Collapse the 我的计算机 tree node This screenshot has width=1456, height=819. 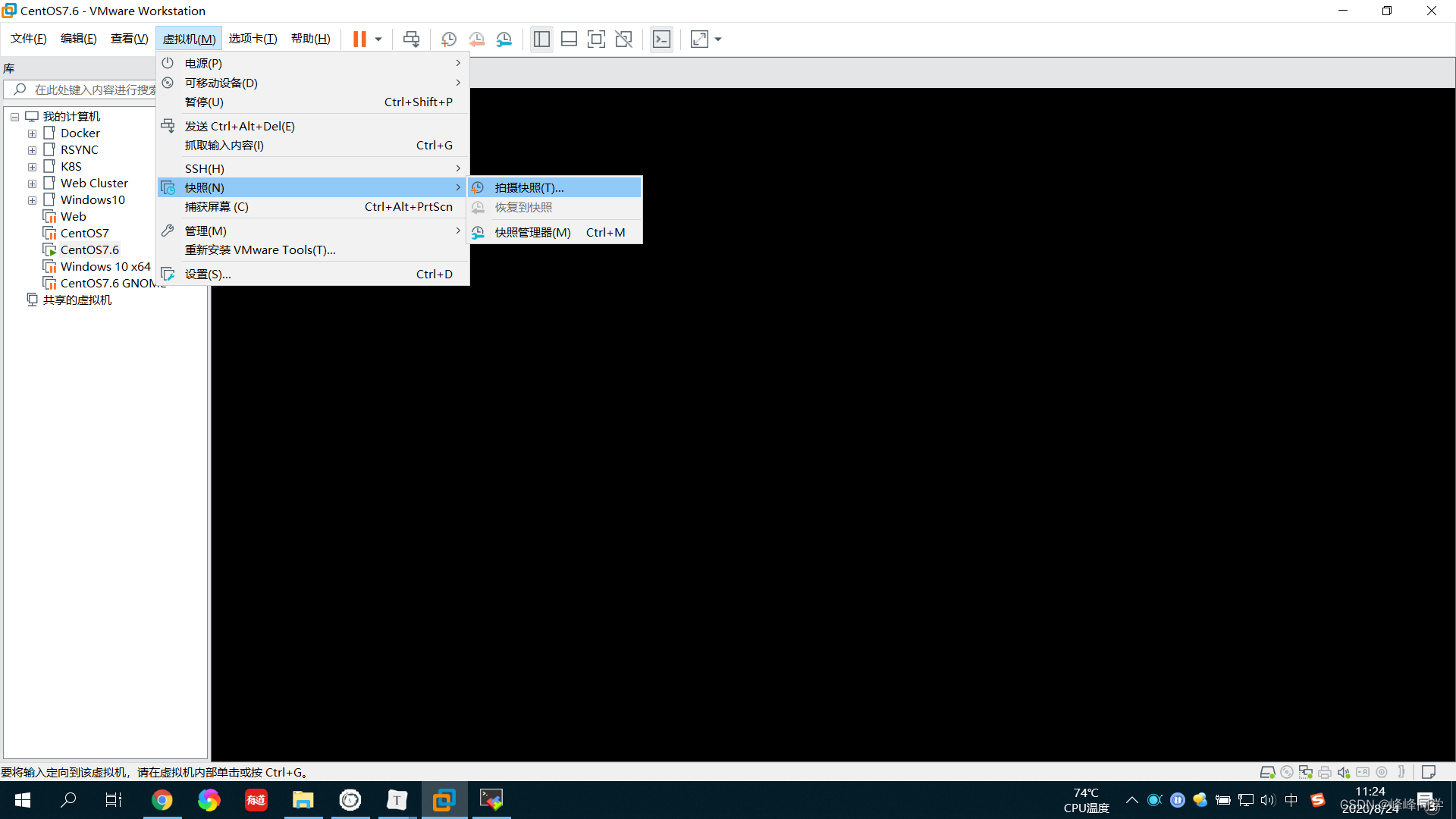click(x=14, y=117)
